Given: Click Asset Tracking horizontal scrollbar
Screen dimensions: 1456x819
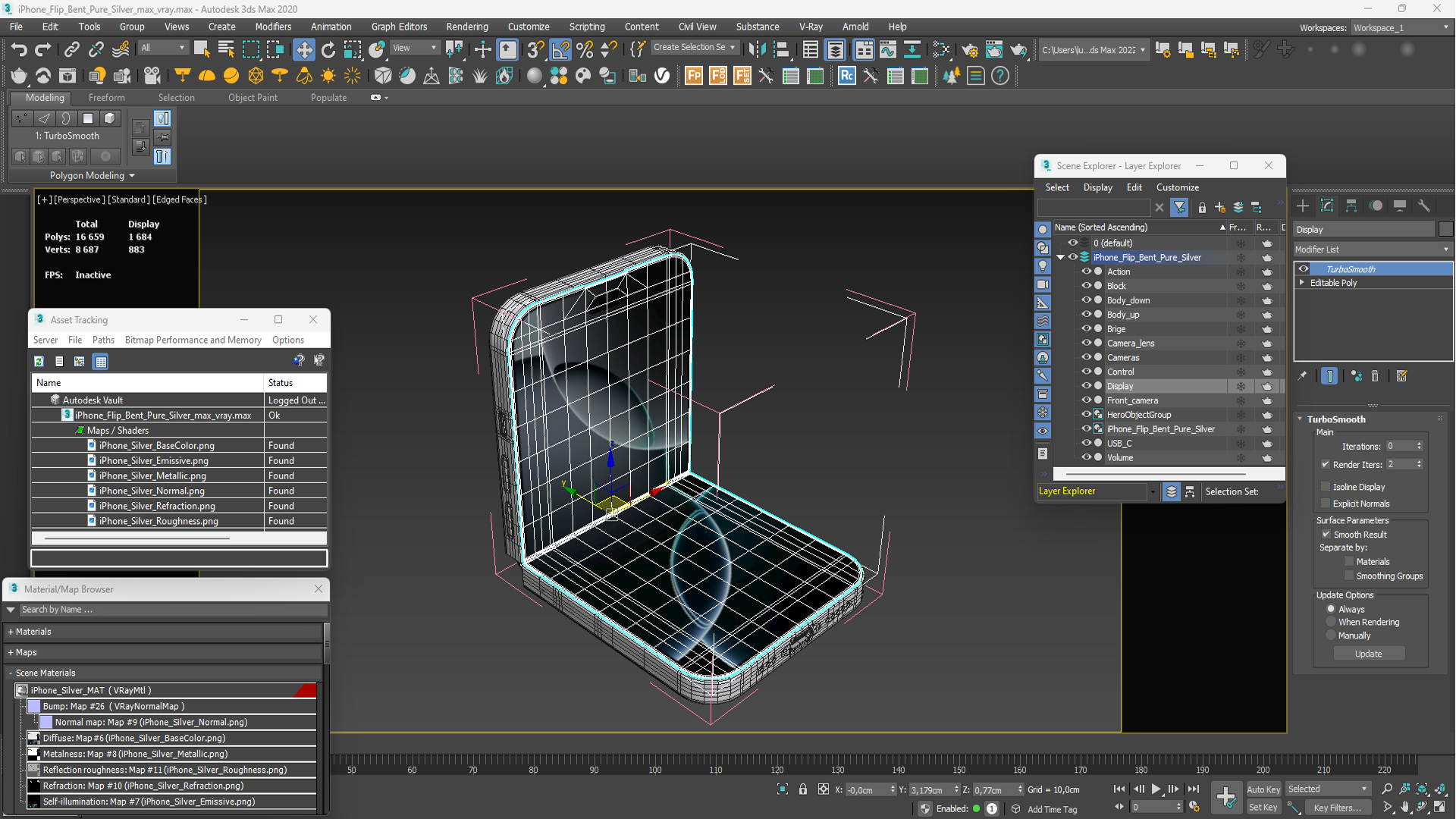Looking at the screenshot, I should click(x=136, y=538).
